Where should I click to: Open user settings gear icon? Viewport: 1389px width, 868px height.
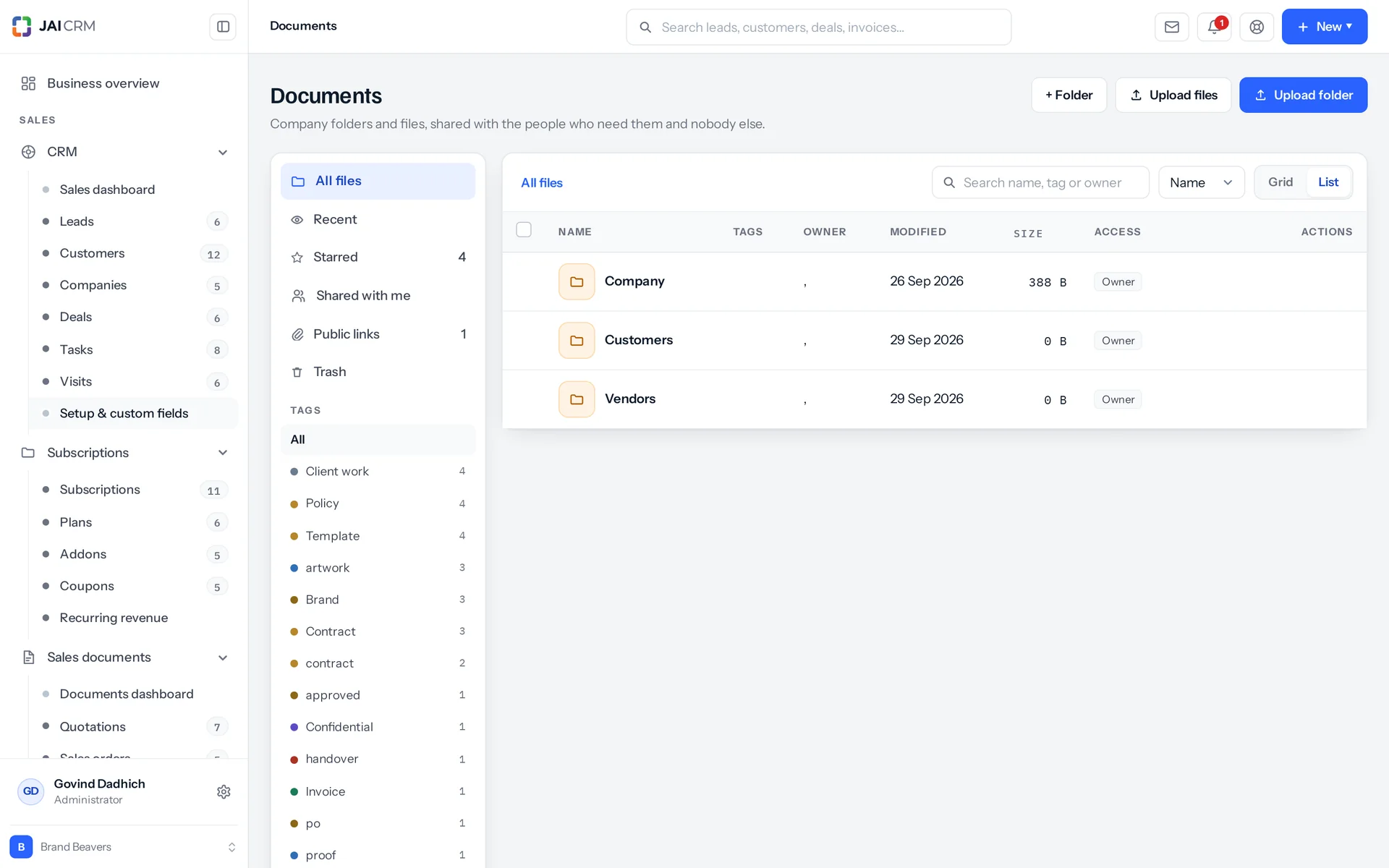[x=224, y=791]
